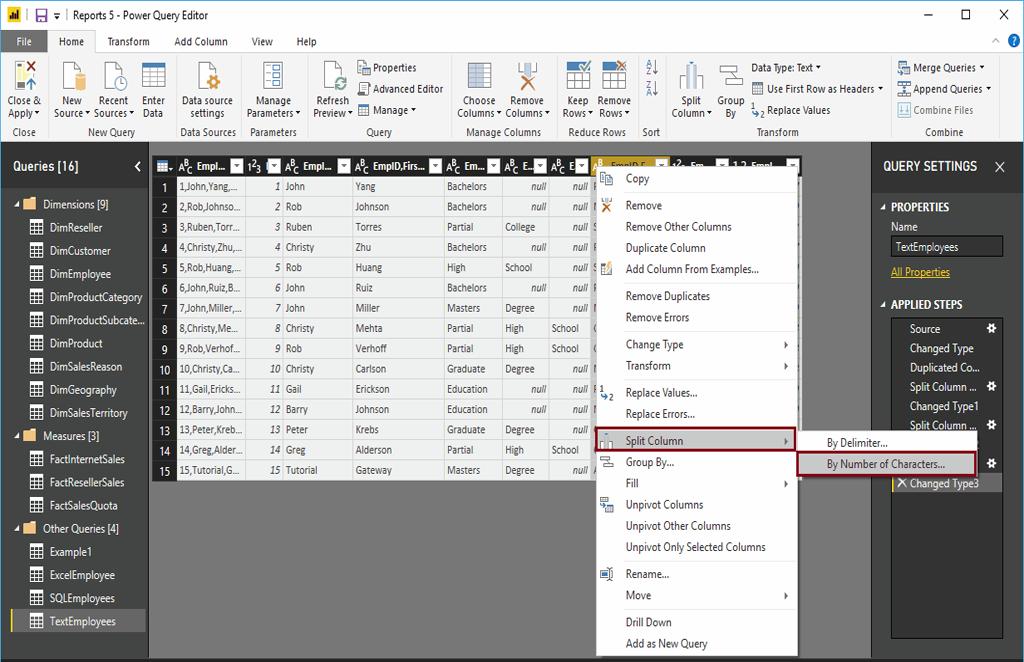Expand the Merge Queries dropdown
Image resolution: width=1024 pixels, height=662 pixels.
983,68
